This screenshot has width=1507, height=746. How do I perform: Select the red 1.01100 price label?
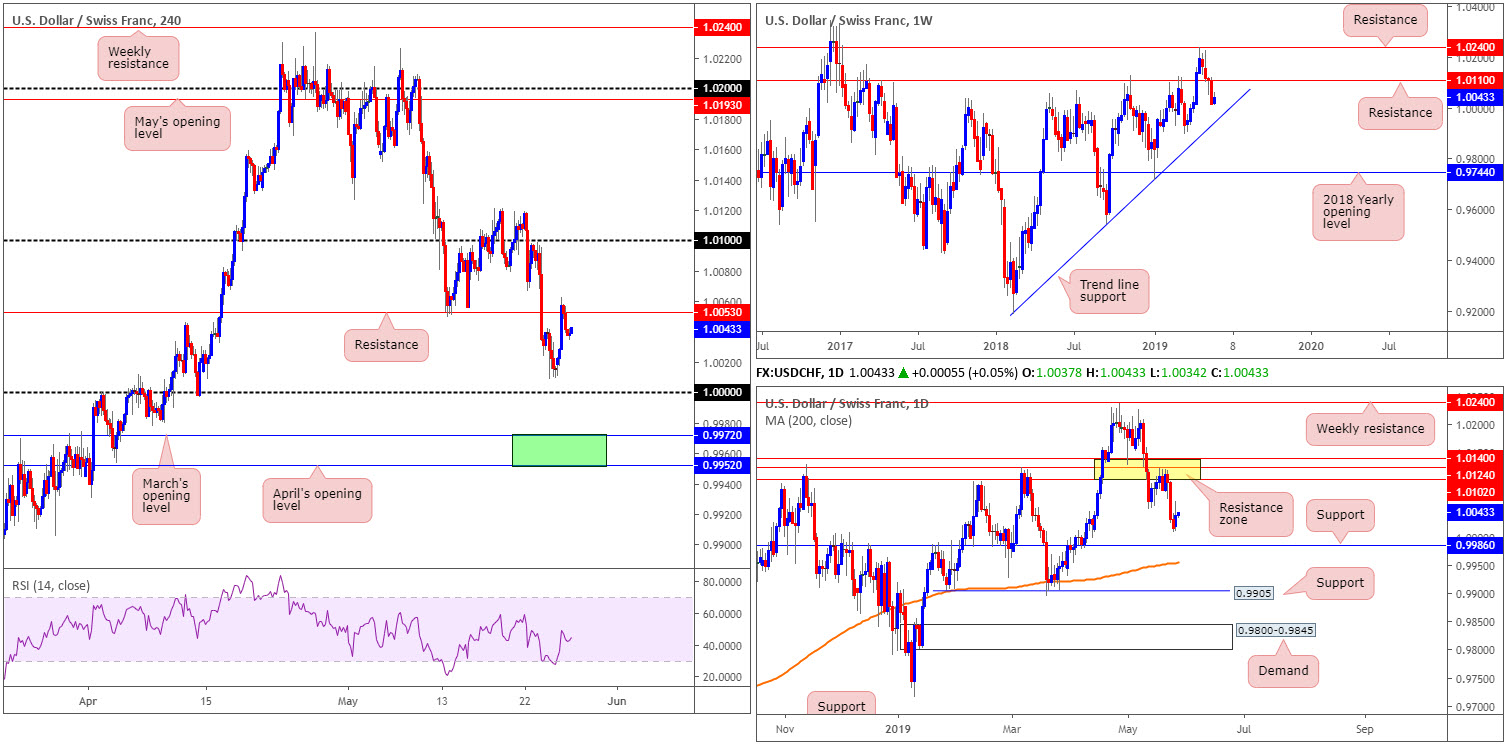pyautogui.click(x=1475, y=80)
